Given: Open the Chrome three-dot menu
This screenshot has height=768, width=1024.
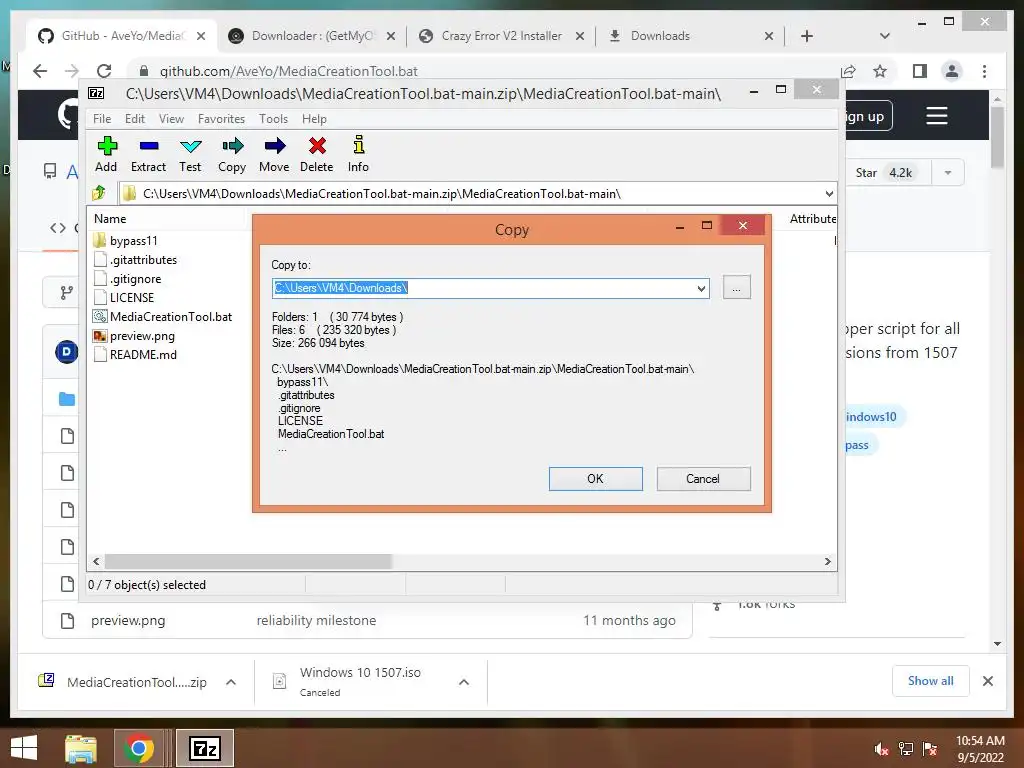Looking at the screenshot, I should pyautogui.click(x=985, y=71).
